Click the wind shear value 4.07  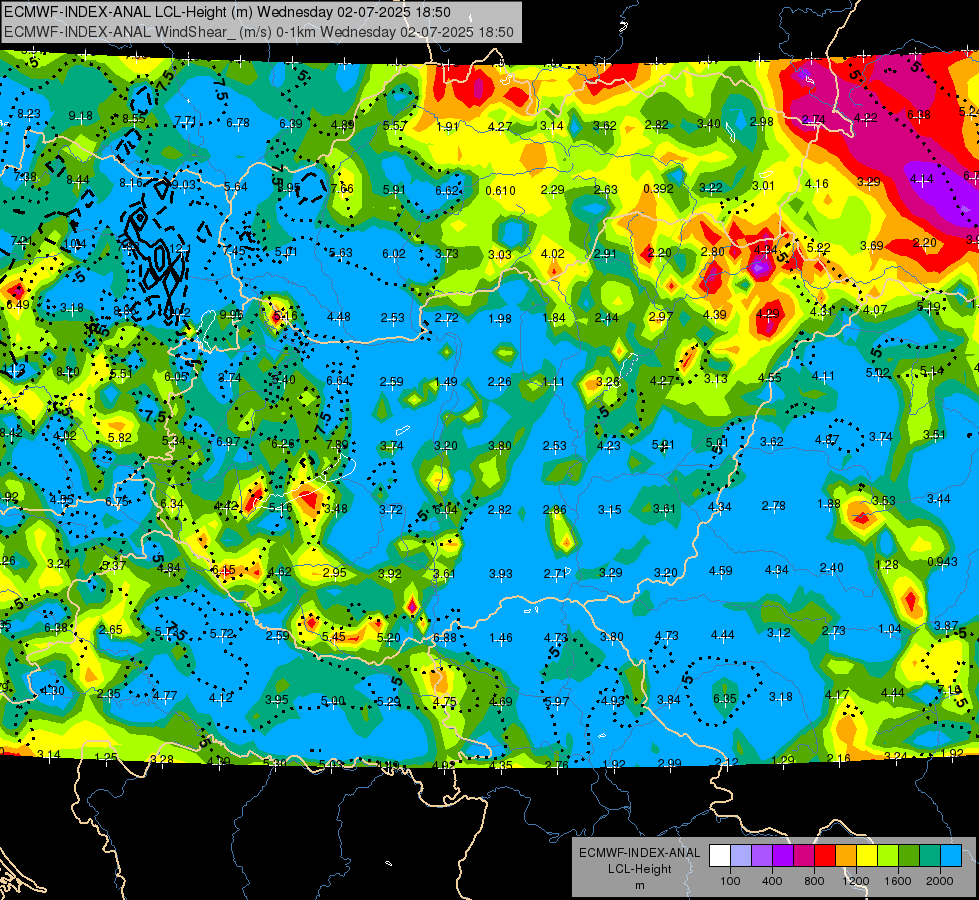[x=875, y=310]
